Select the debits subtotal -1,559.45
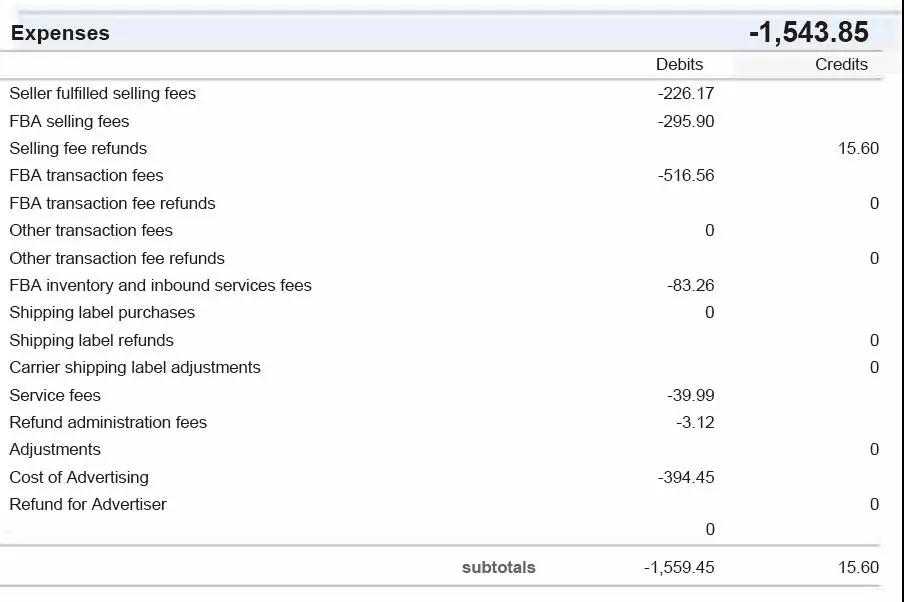The height and width of the screenshot is (602, 904). click(x=679, y=567)
